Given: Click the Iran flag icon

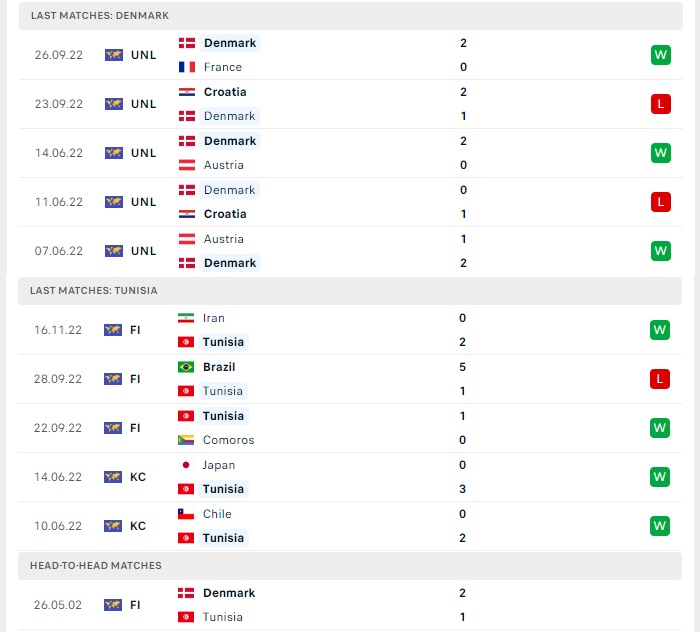Looking at the screenshot, I should point(186,318).
